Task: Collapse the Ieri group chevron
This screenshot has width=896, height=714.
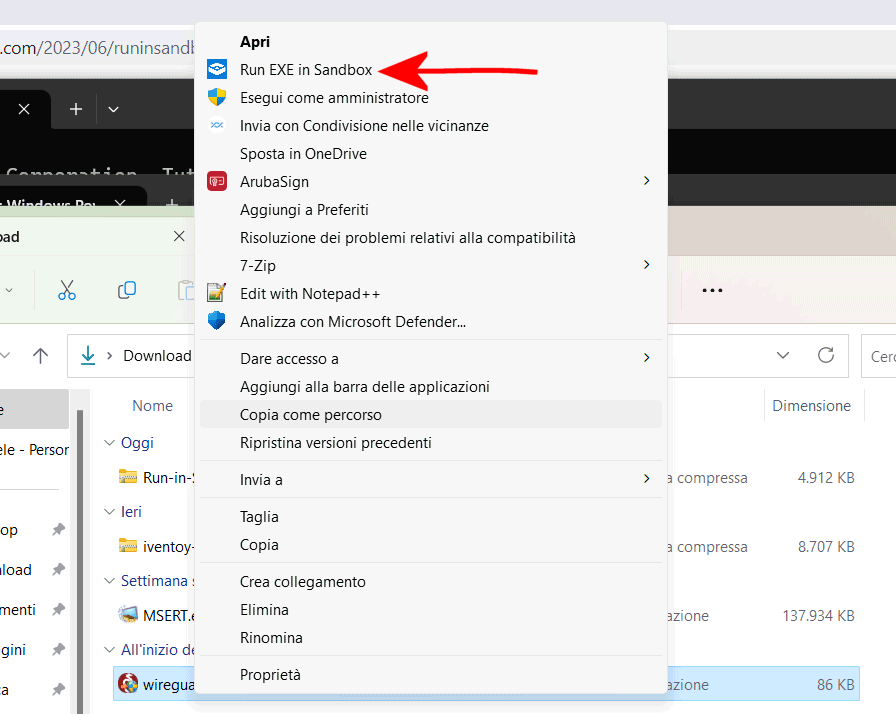Action: (109, 512)
